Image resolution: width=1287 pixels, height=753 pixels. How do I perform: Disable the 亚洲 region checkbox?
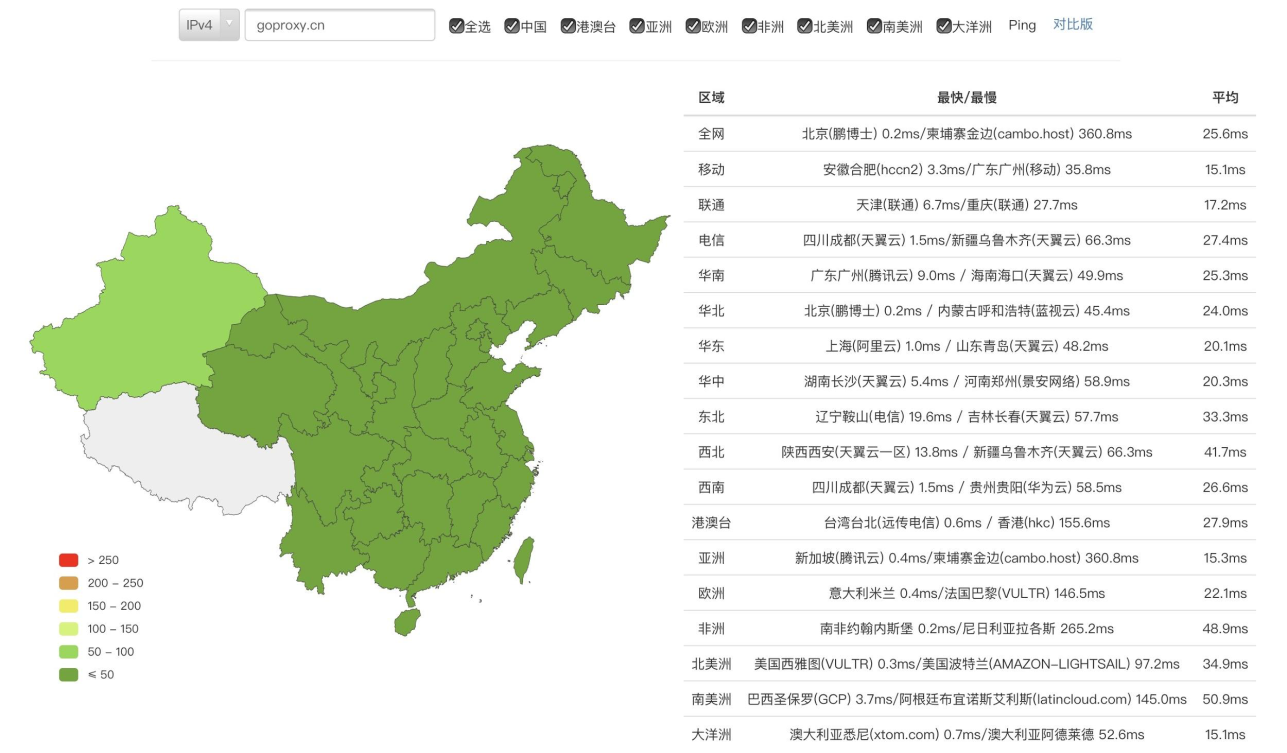(x=637, y=26)
